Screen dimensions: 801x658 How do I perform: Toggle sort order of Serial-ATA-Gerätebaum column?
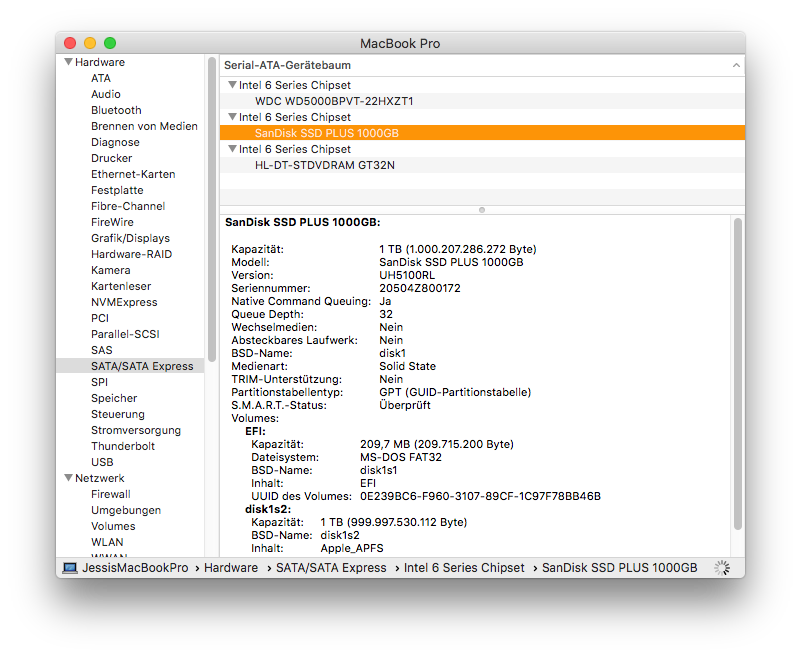coord(736,65)
